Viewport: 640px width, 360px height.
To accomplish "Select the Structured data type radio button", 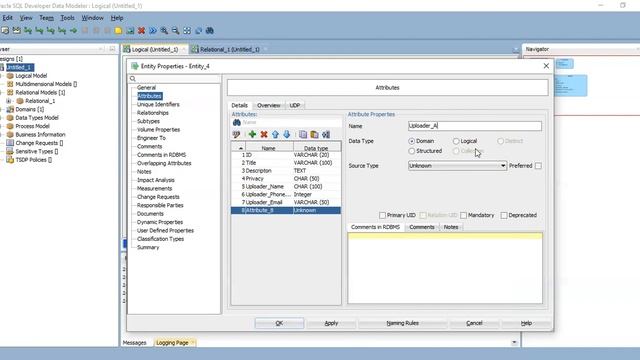I will 411,151.
